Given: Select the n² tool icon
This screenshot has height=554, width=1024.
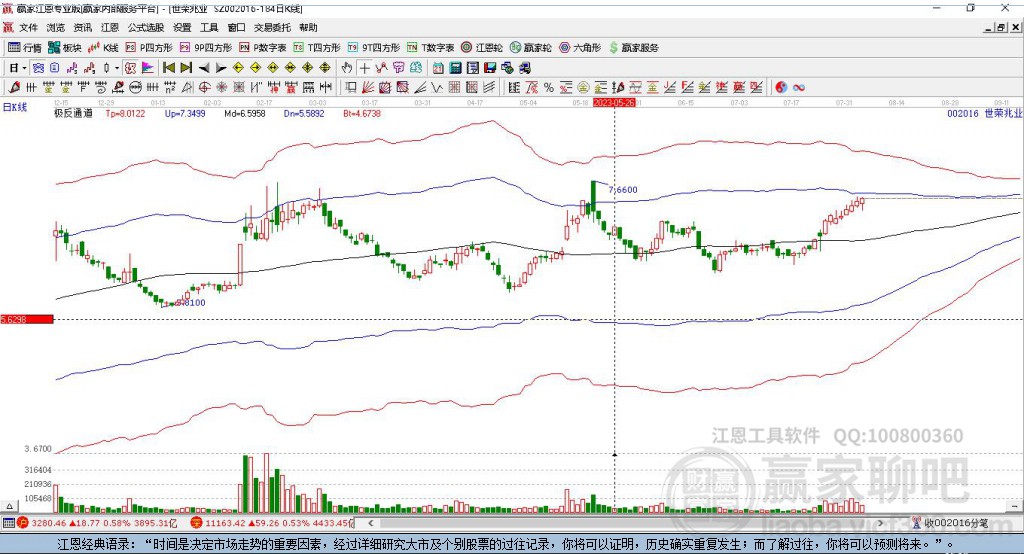Looking at the screenshot, I should [170, 87].
